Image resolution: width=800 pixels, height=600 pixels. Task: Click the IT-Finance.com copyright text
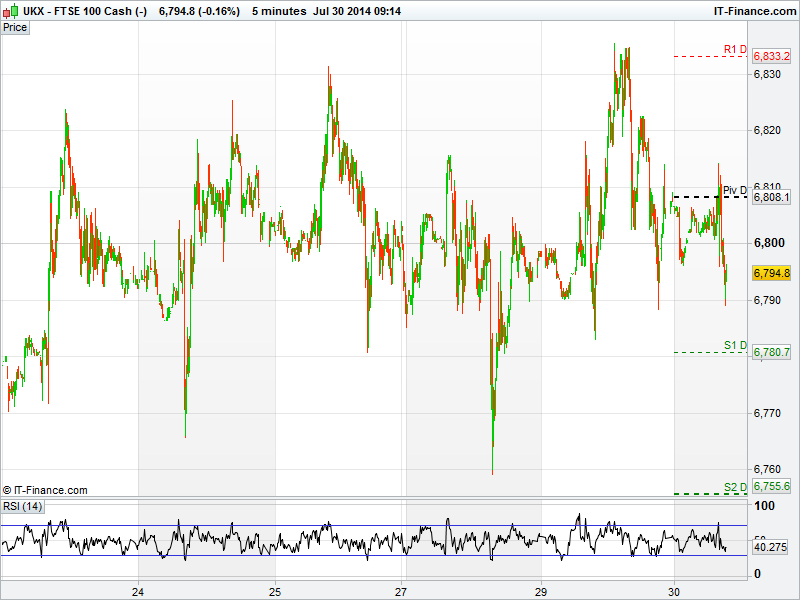pos(45,490)
